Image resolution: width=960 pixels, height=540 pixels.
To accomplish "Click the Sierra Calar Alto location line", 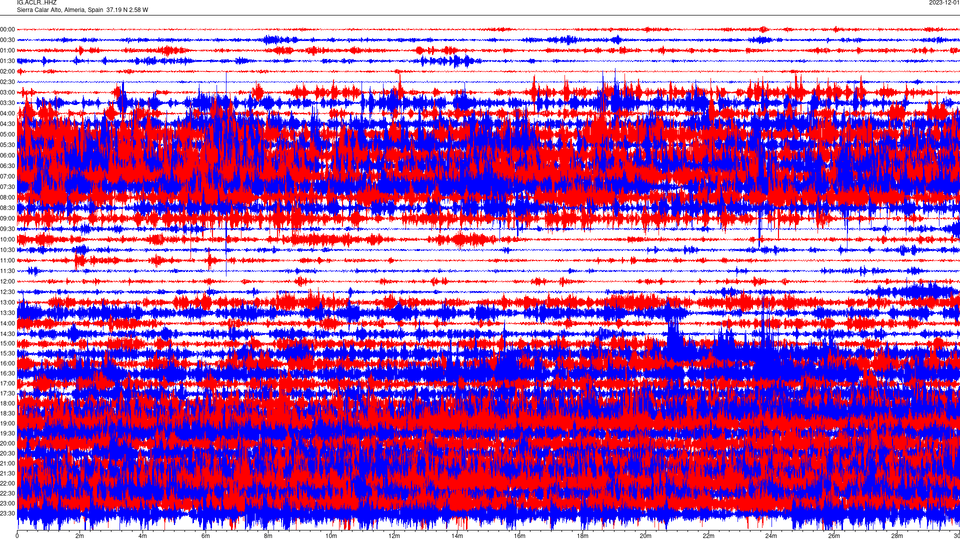I will pos(82,10).
